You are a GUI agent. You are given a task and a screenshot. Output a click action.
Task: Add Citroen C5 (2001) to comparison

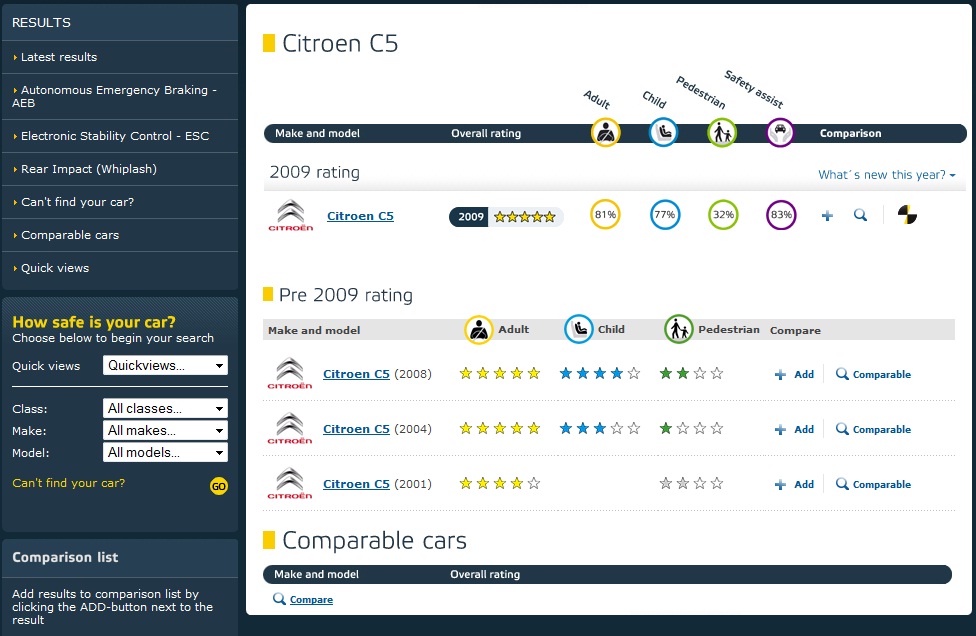pos(794,484)
